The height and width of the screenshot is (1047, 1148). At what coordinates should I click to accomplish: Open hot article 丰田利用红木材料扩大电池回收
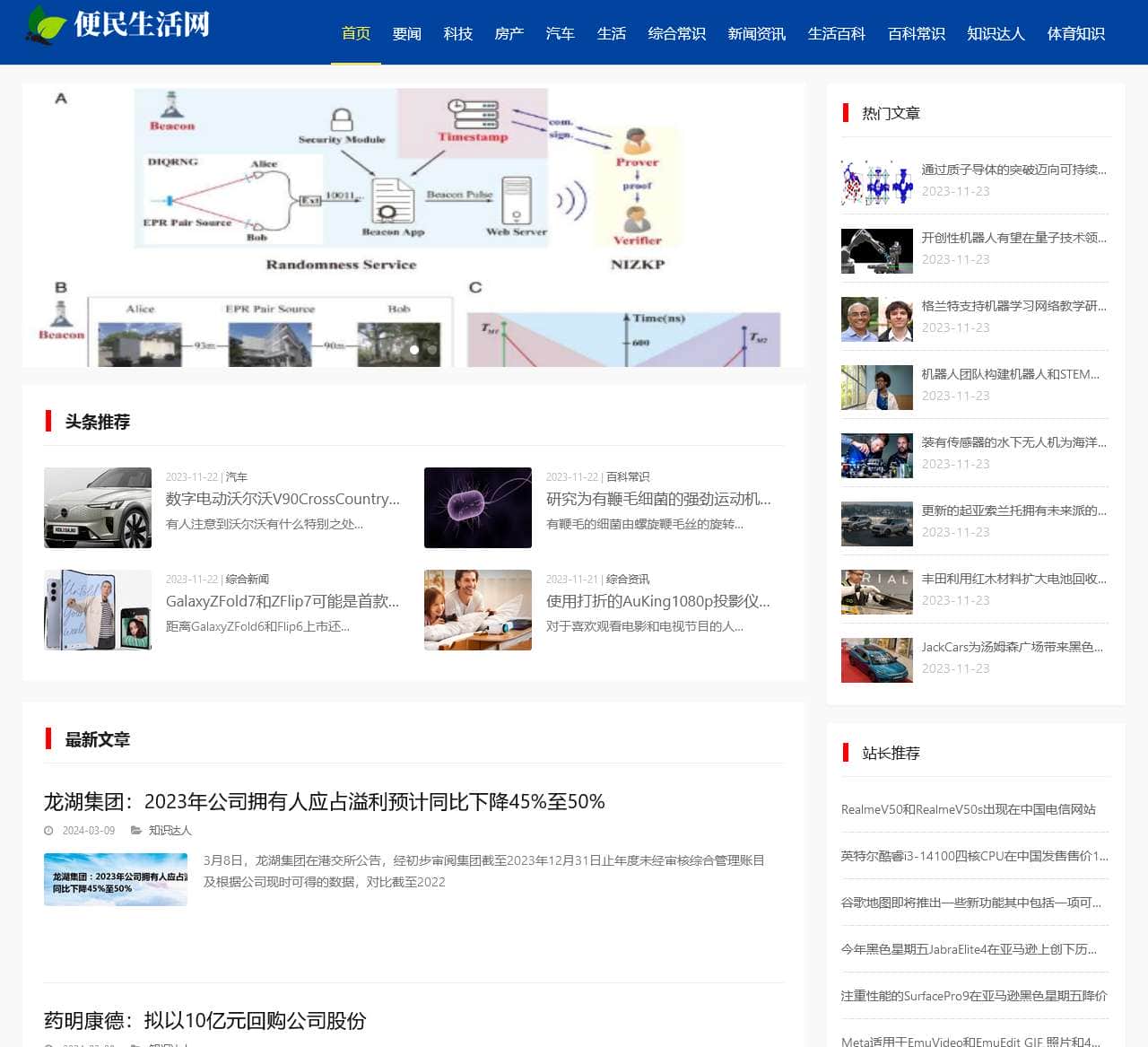pyautogui.click(x=1014, y=579)
